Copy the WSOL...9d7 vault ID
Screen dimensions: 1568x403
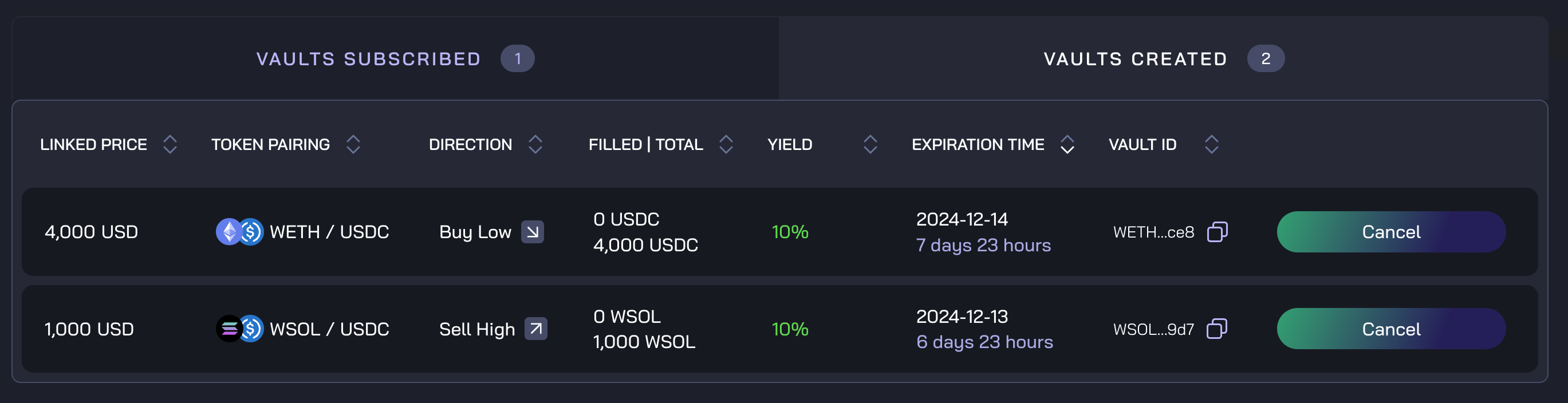click(1217, 329)
